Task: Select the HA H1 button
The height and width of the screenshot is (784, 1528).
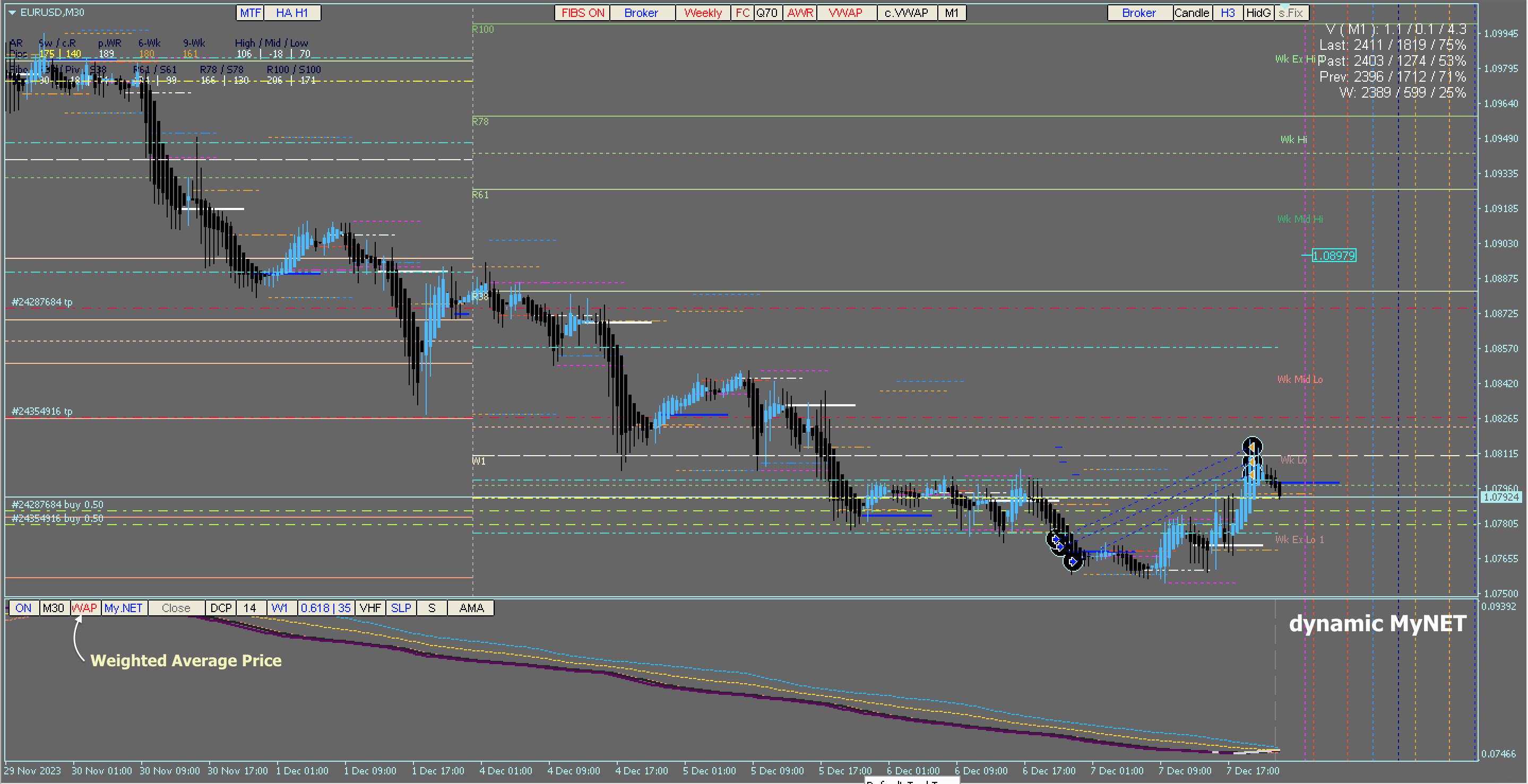Action: click(x=292, y=13)
